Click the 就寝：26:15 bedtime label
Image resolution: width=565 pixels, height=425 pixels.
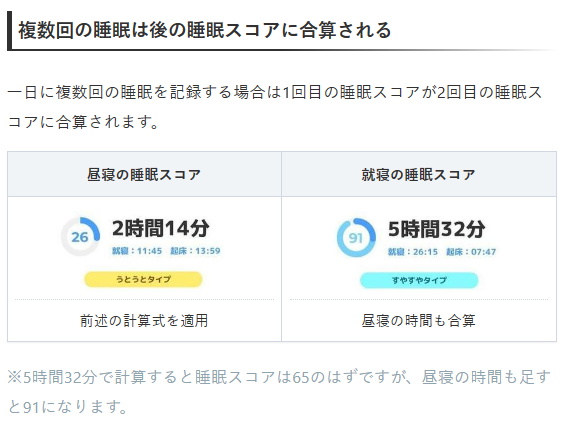413,252
